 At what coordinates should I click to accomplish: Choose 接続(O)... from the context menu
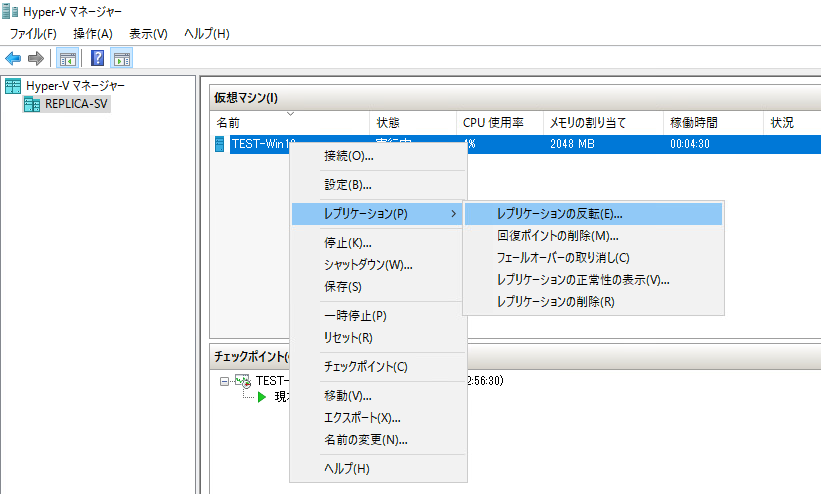378,156
